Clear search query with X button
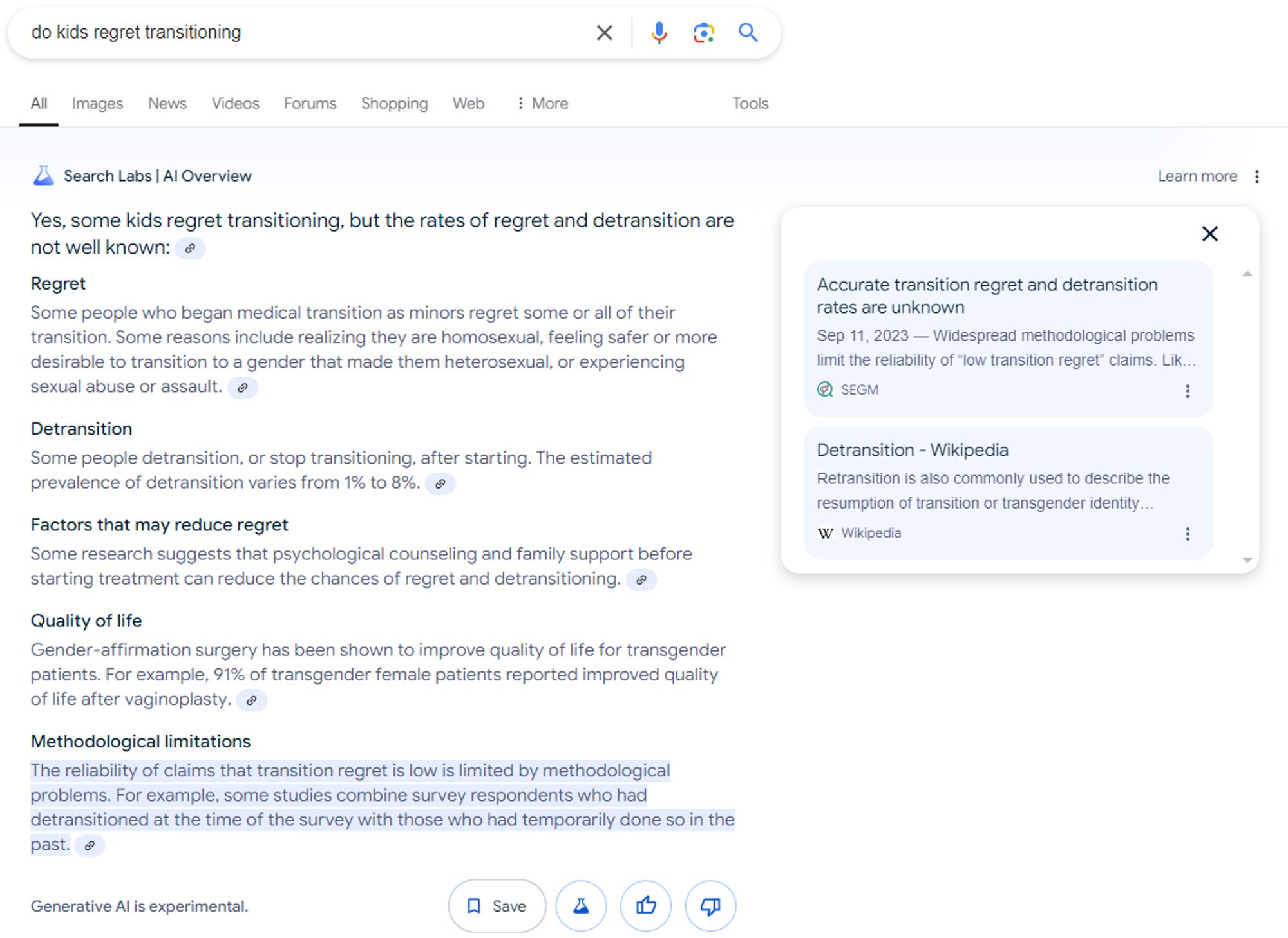 [x=604, y=32]
